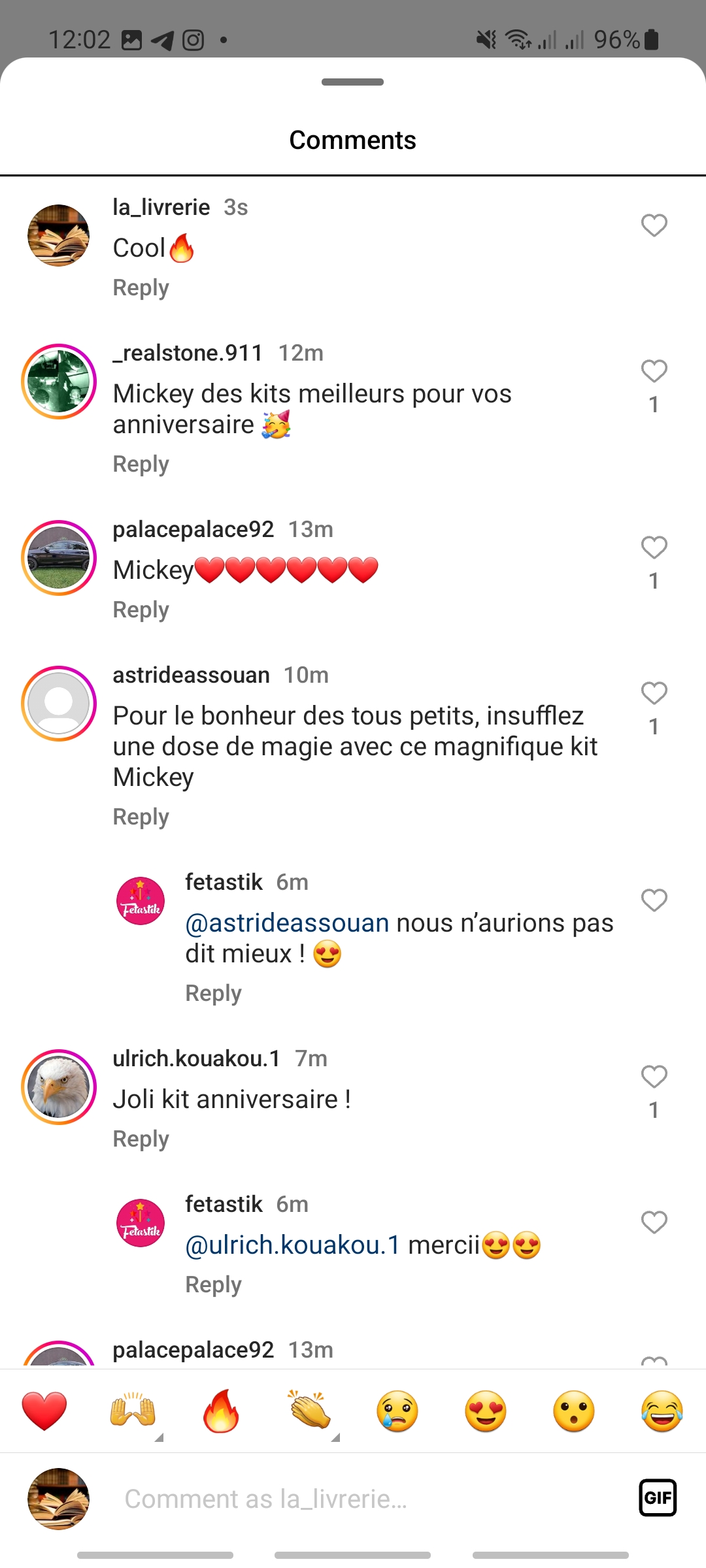This screenshot has width=706, height=1568.
Task: Open the @astrideassouan mention link
Action: tap(288, 923)
